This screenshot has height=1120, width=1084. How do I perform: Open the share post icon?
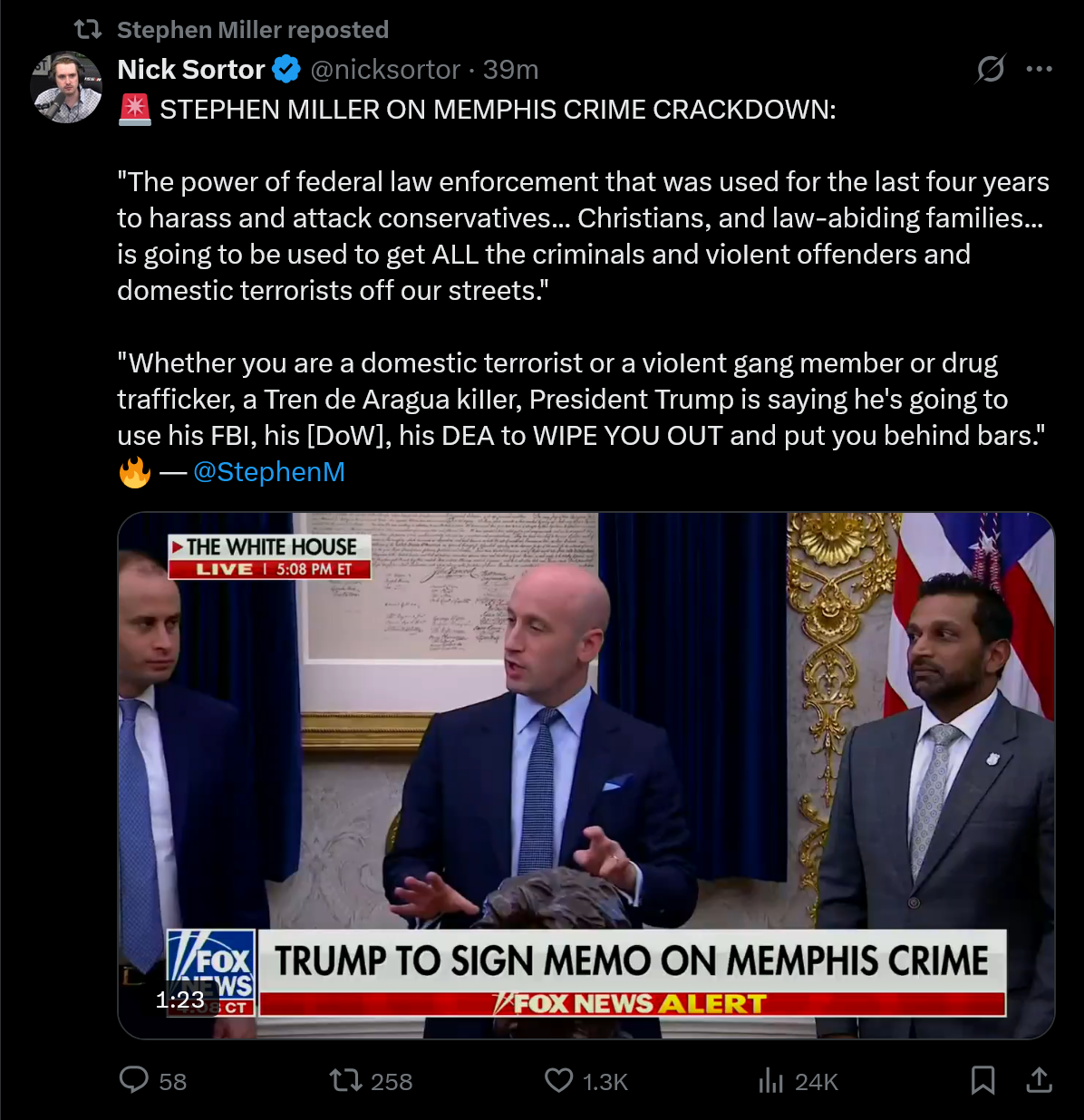(1039, 1080)
